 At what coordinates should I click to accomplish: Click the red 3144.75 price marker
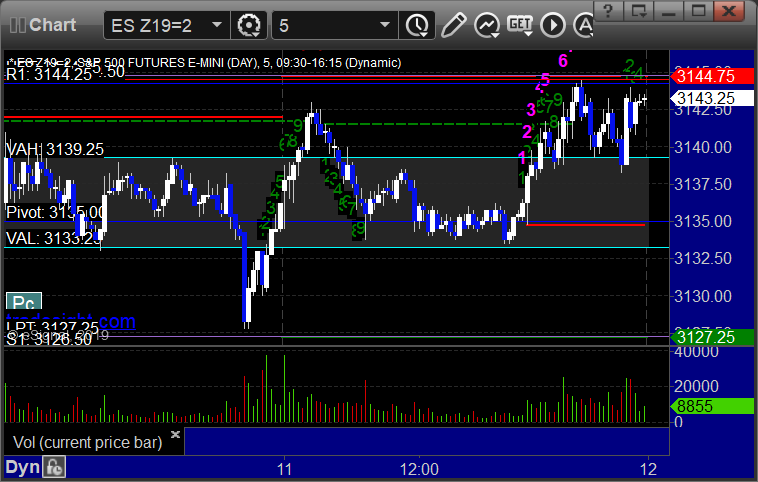[712, 76]
